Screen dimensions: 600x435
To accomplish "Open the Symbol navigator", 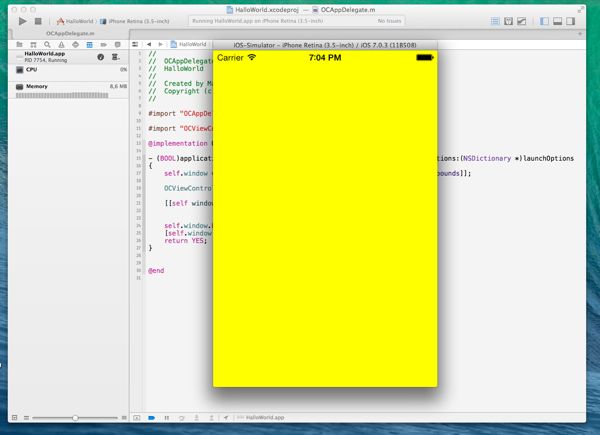I will point(33,45).
